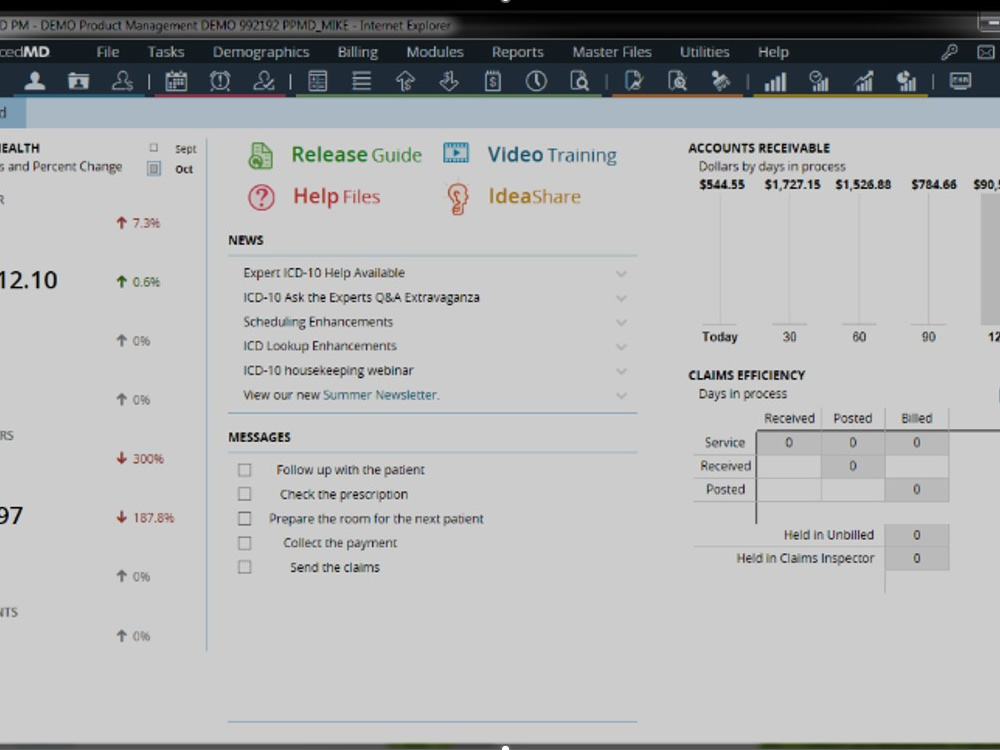Screen dimensions: 1000x750
Task: Click the patient ID card folder icon
Action: point(78,81)
